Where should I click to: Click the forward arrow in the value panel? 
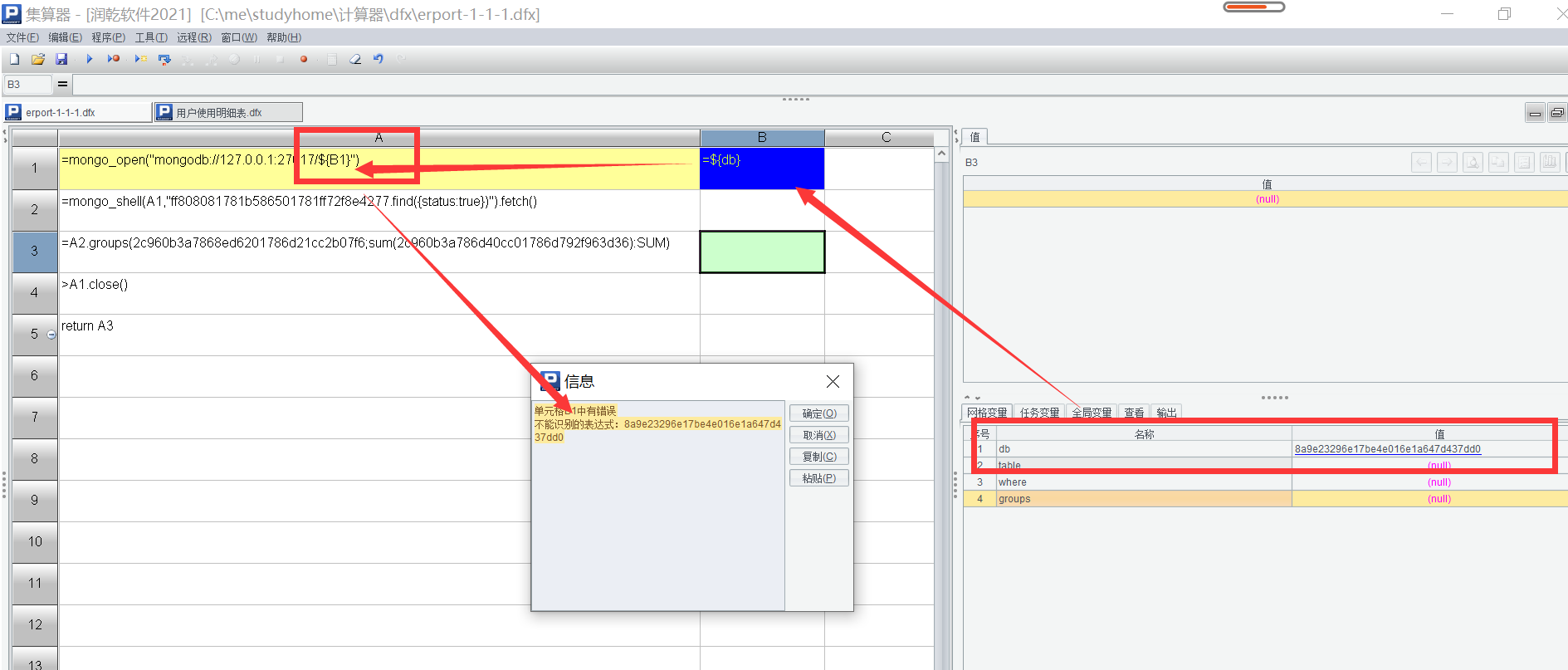1447,162
